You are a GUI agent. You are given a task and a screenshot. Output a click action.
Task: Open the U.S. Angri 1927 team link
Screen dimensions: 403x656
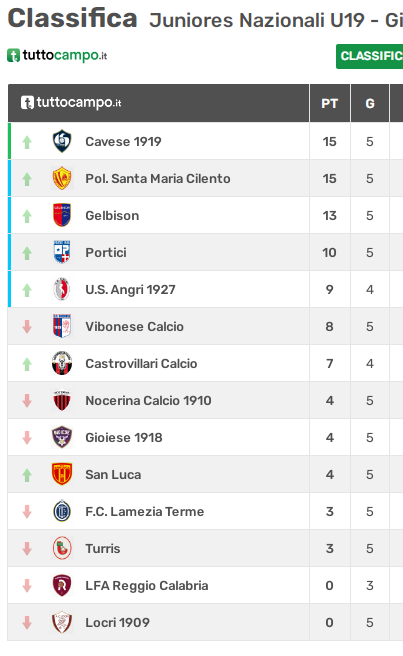[x=131, y=290]
